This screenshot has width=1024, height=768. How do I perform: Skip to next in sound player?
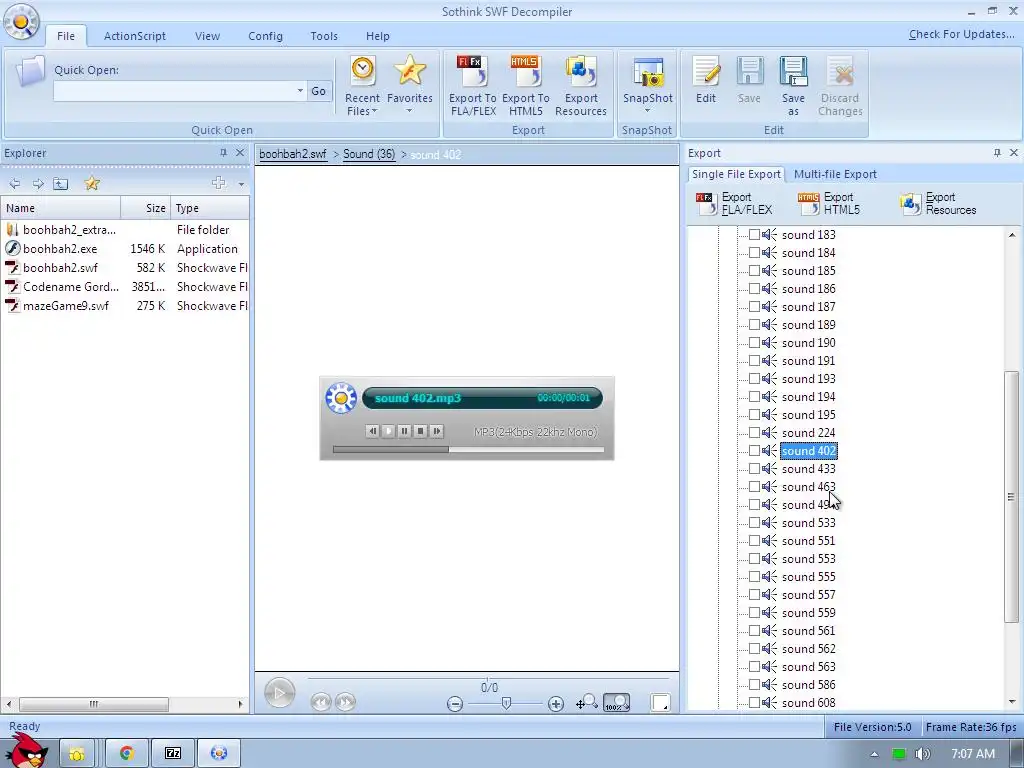[x=437, y=431]
